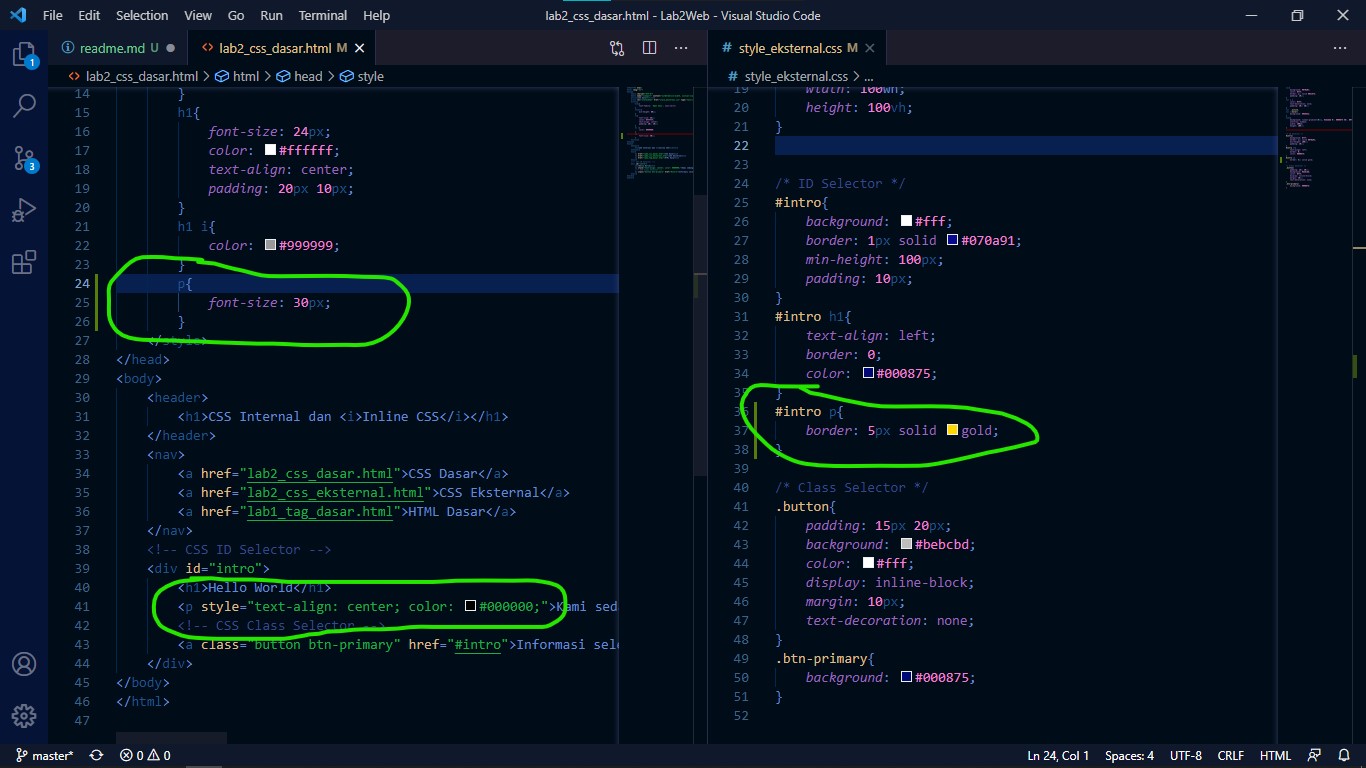Click the #999999 color swatch
The width and height of the screenshot is (1366, 768).
coord(270,245)
